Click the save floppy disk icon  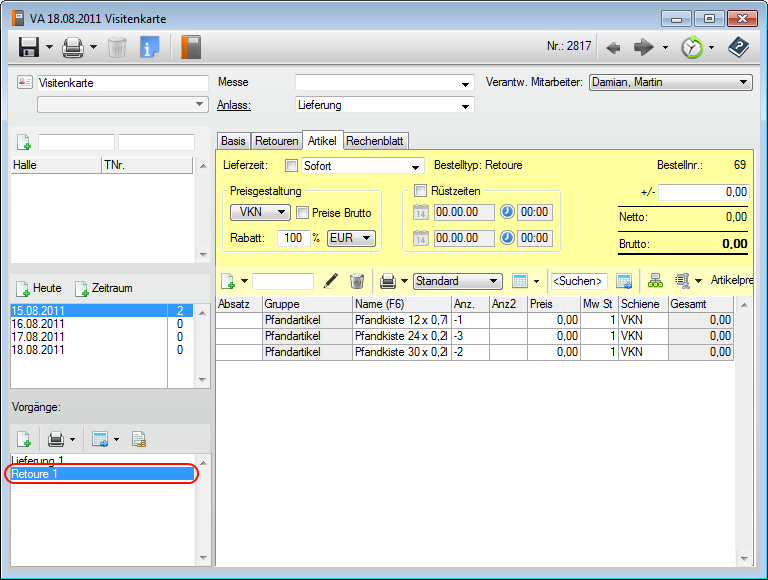pyautogui.click(x=29, y=47)
